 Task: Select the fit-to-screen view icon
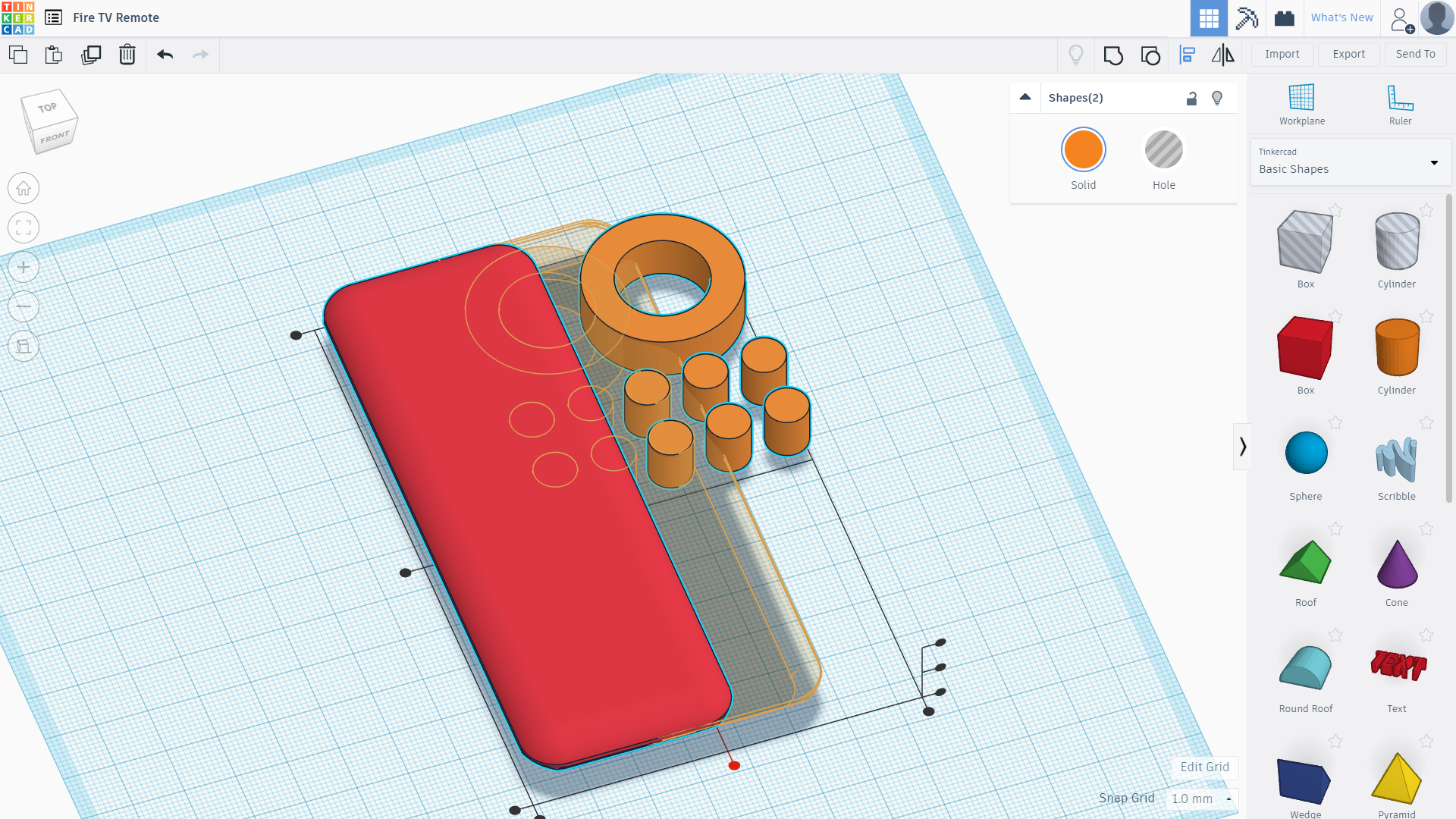[24, 227]
